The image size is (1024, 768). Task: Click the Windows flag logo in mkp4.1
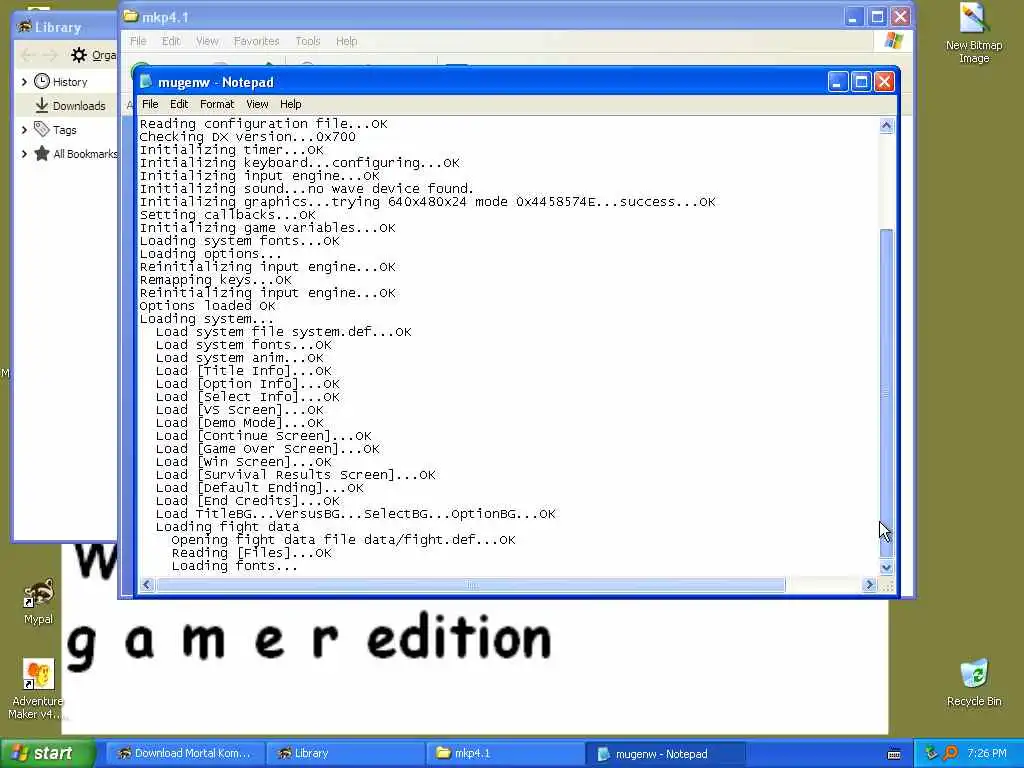point(893,41)
